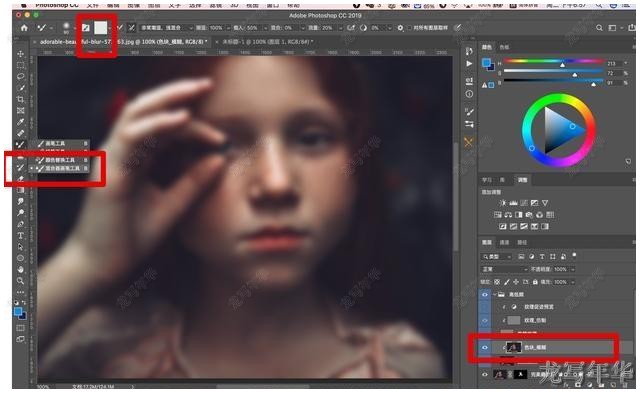Open layer Fill 100% dropdown
This screenshot has width=640, height=393.
coord(573,282)
